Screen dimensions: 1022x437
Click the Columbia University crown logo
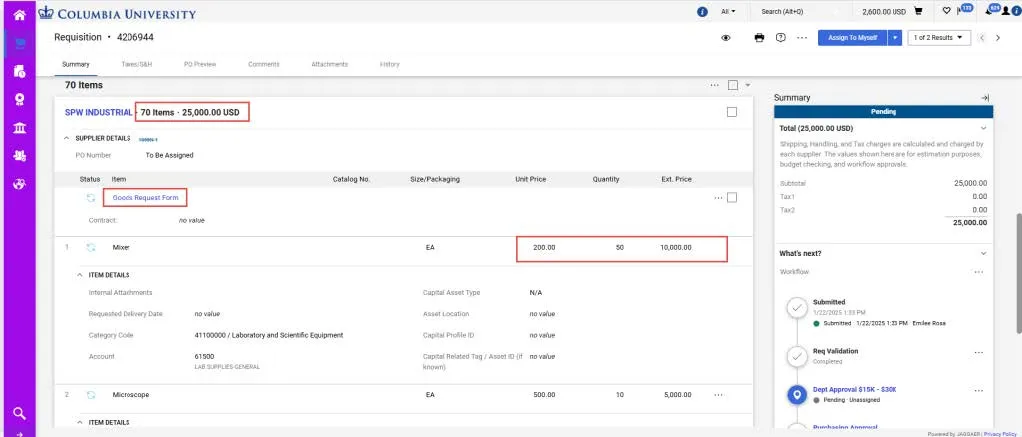point(45,12)
